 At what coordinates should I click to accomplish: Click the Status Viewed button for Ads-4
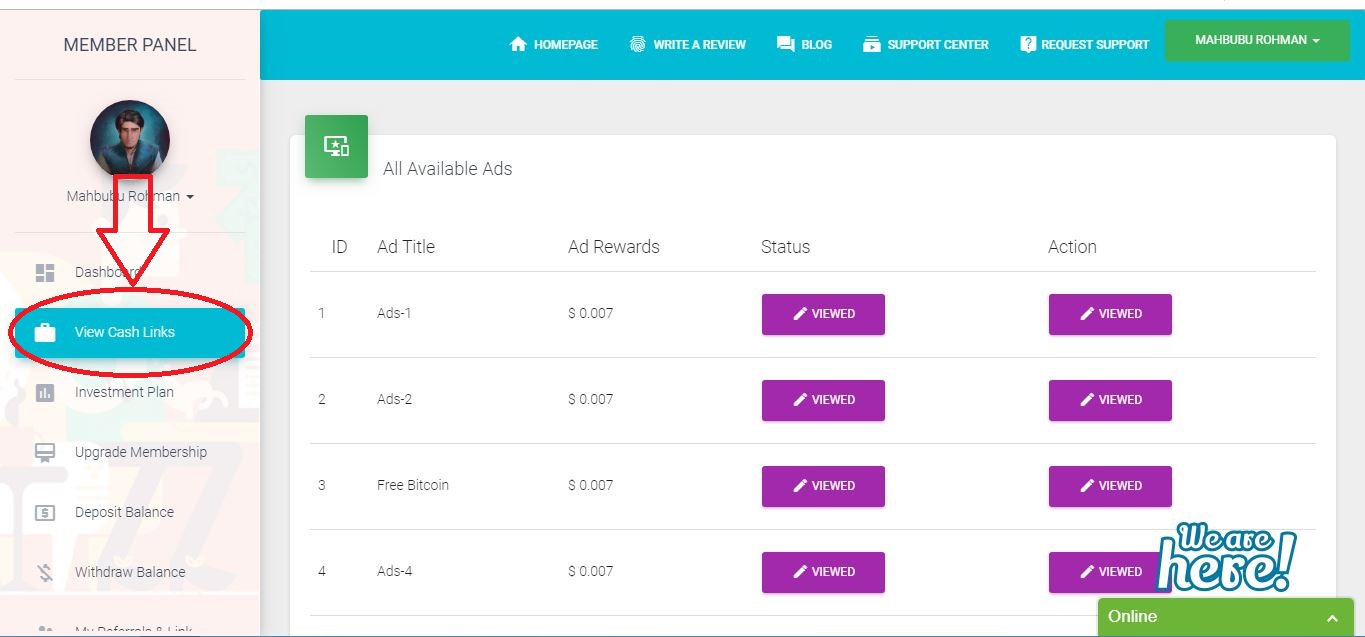823,572
